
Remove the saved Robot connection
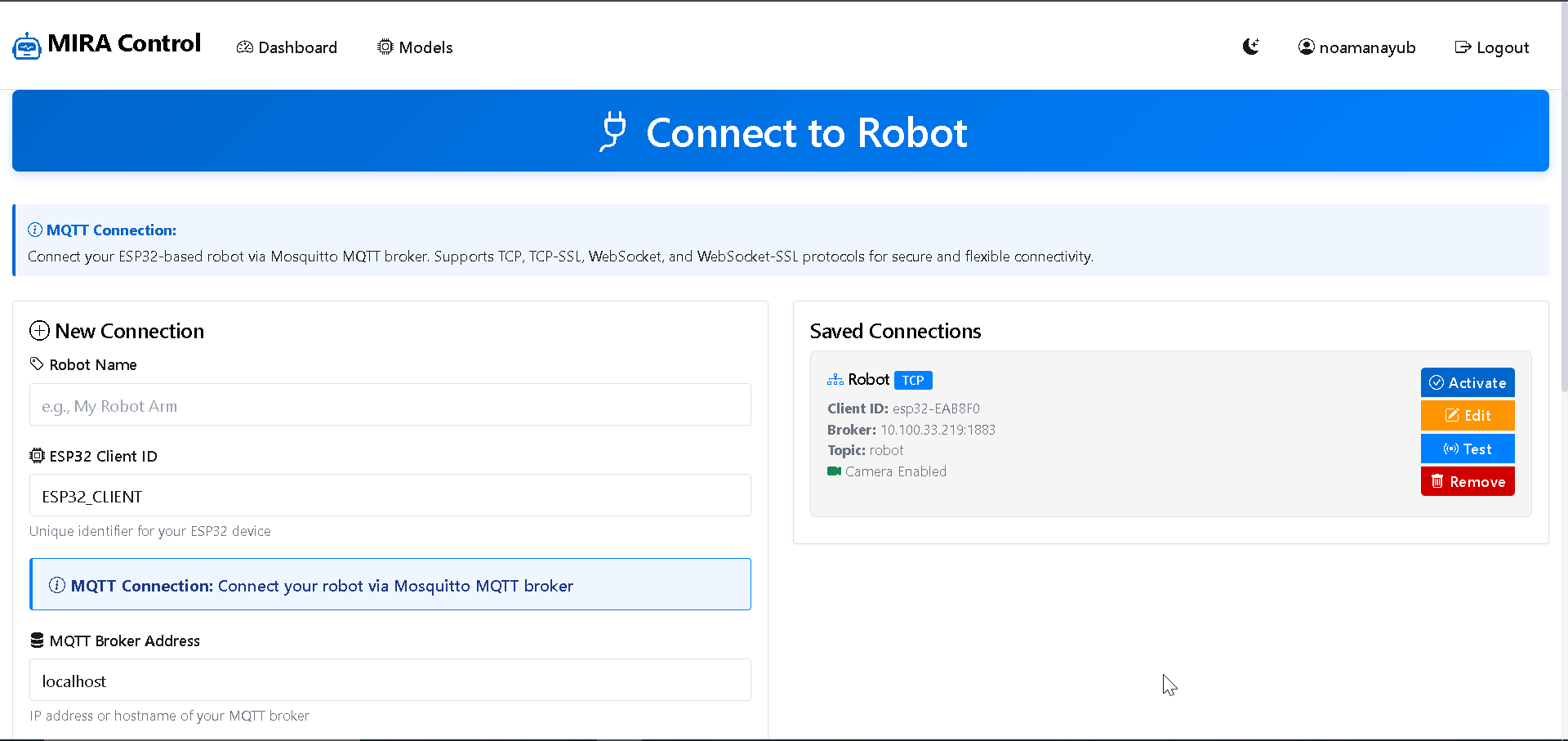point(1468,481)
